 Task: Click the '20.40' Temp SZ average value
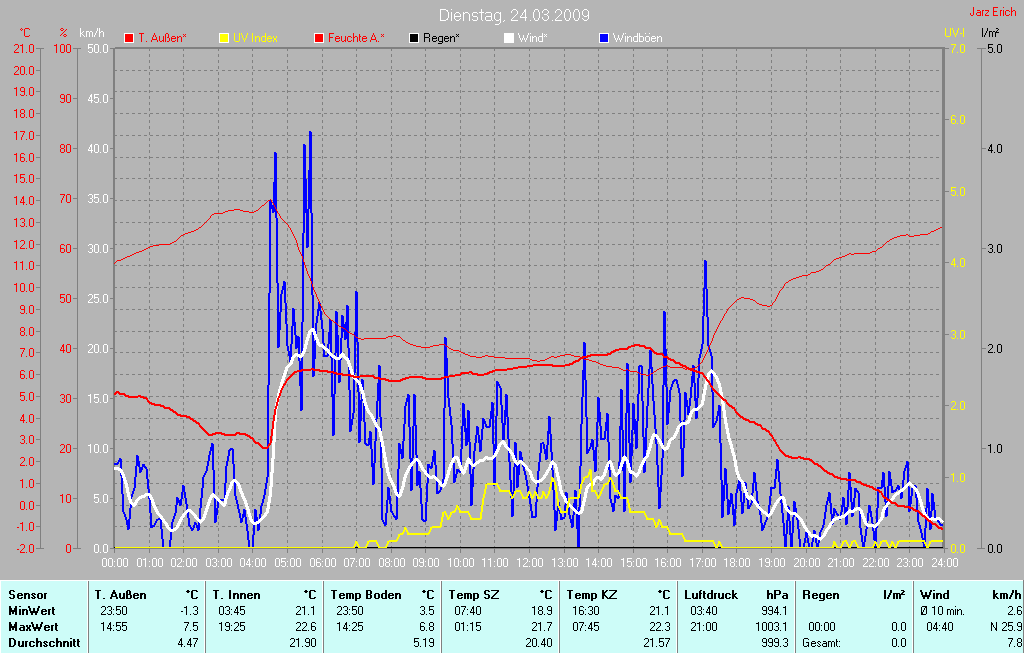click(x=539, y=643)
